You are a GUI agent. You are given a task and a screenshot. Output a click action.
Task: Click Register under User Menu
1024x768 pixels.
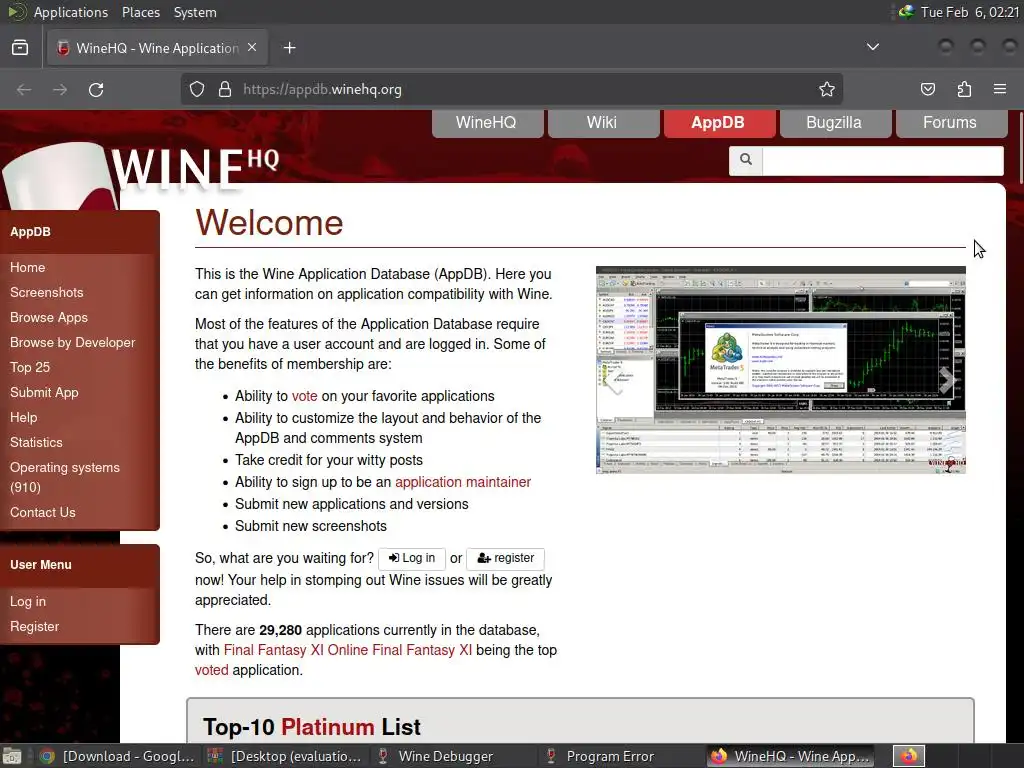[x=34, y=626]
